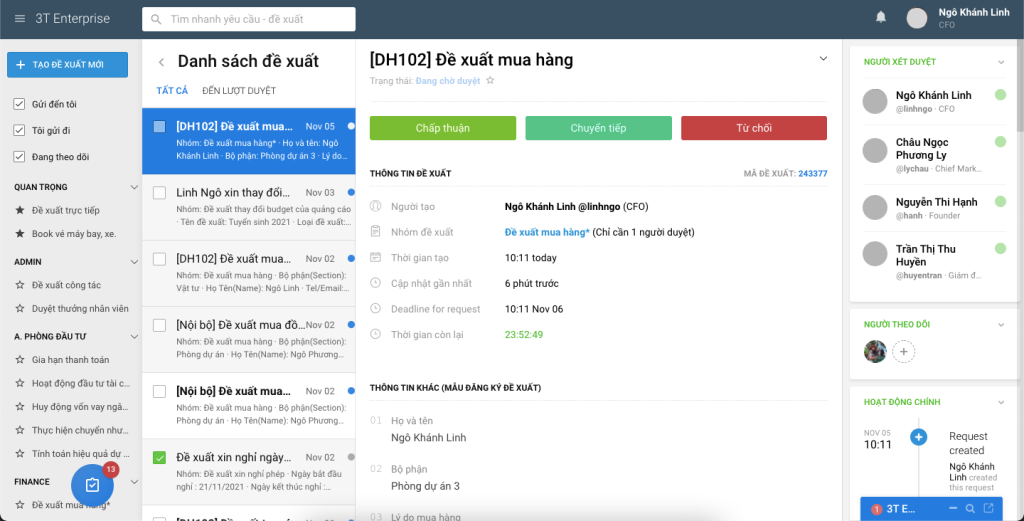Uncheck the Đang theo dõi filter

click(x=19, y=156)
